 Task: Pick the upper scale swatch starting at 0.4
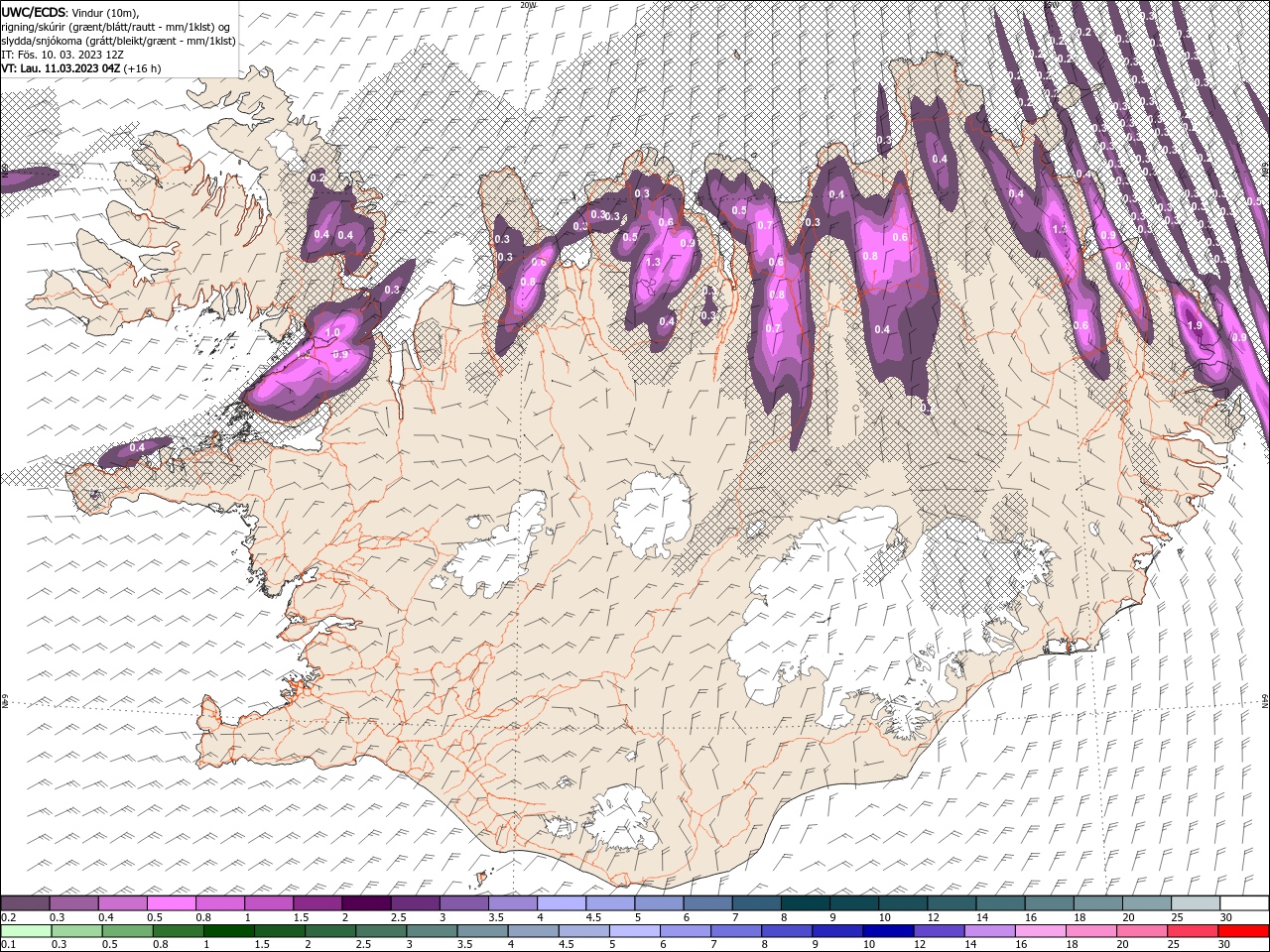(122, 903)
